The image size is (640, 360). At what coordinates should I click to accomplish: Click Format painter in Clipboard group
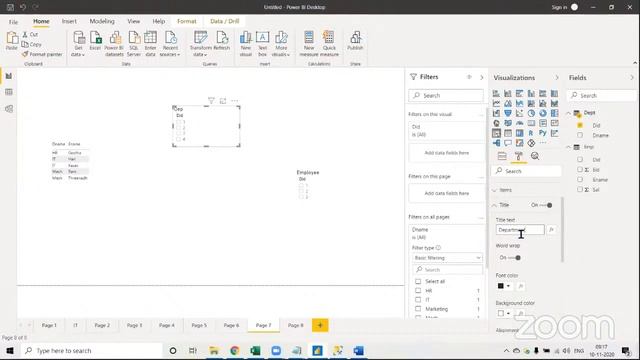point(42,54)
